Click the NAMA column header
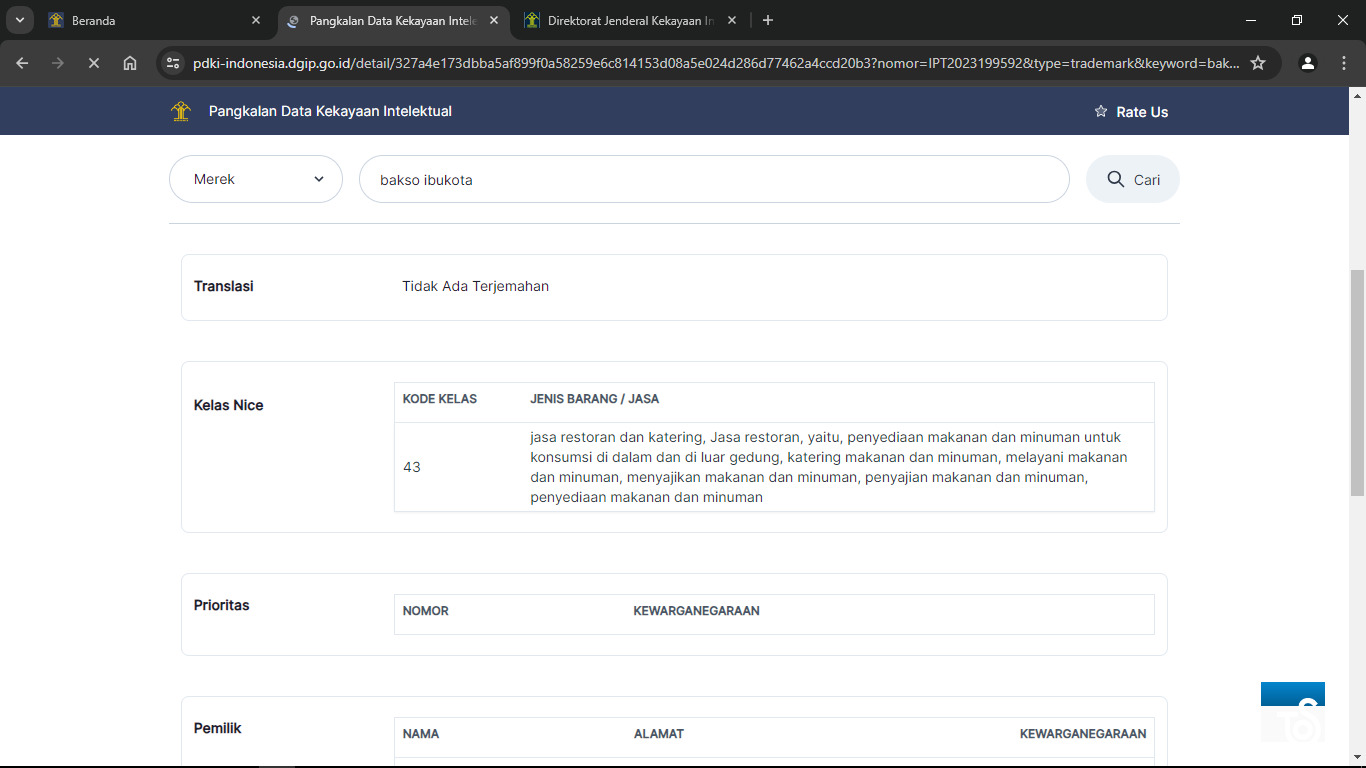The image size is (1366, 768). point(421,734)
